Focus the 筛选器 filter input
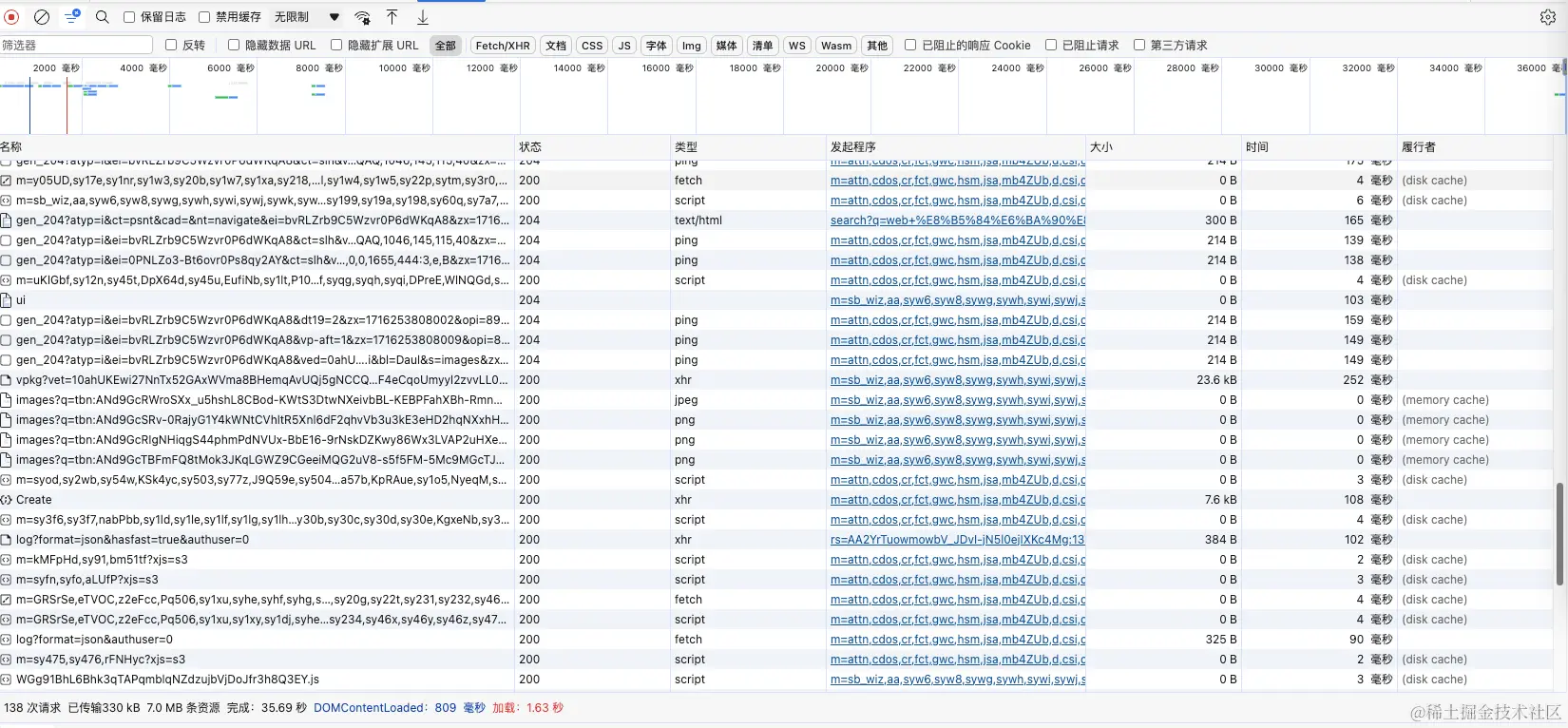Screen dimensions: 1568x728 pos(76,45)
